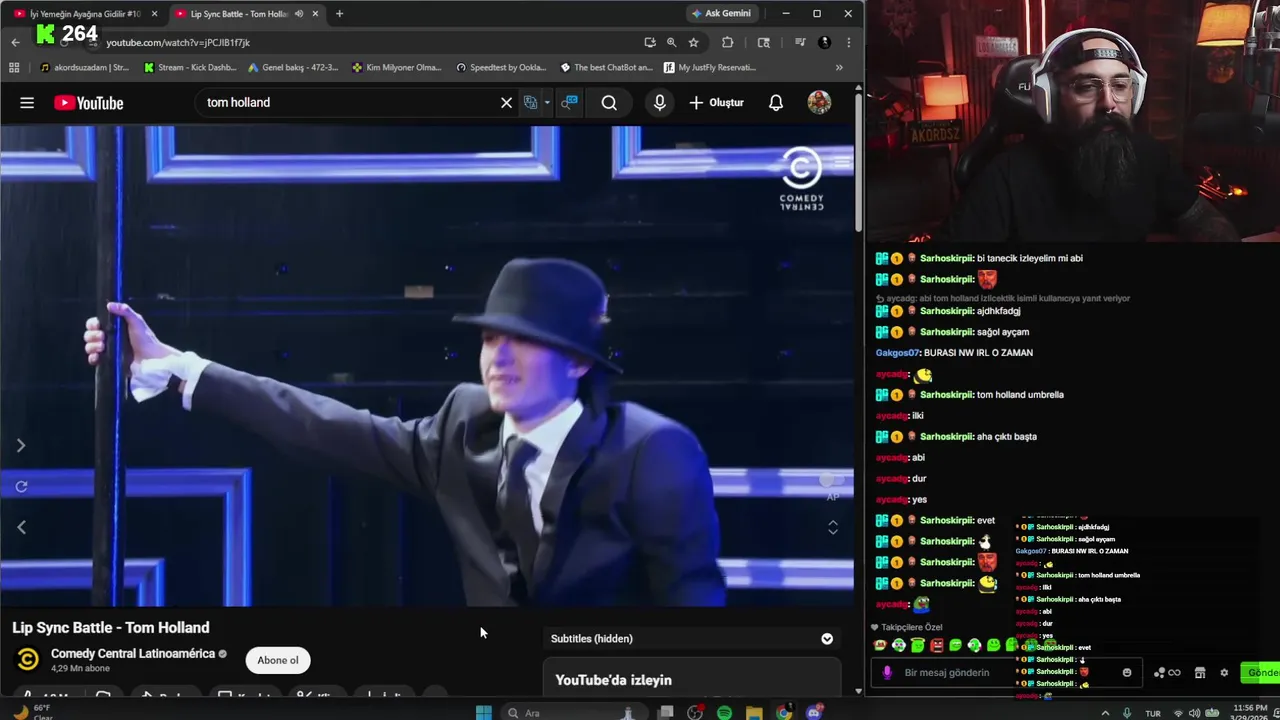The height and width of the screenshot is (720, 1280).
Task: Open the Windows Start button
Action: click(x=484, y=712)
